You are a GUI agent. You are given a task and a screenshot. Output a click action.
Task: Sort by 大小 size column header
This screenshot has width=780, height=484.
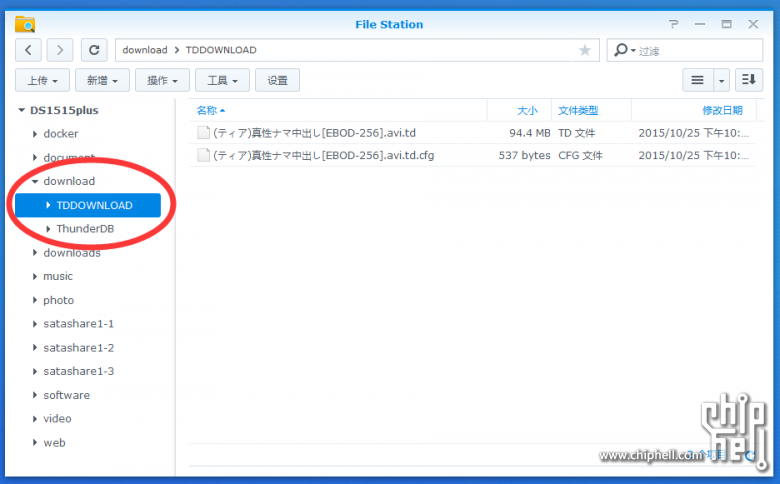(527, 110)
